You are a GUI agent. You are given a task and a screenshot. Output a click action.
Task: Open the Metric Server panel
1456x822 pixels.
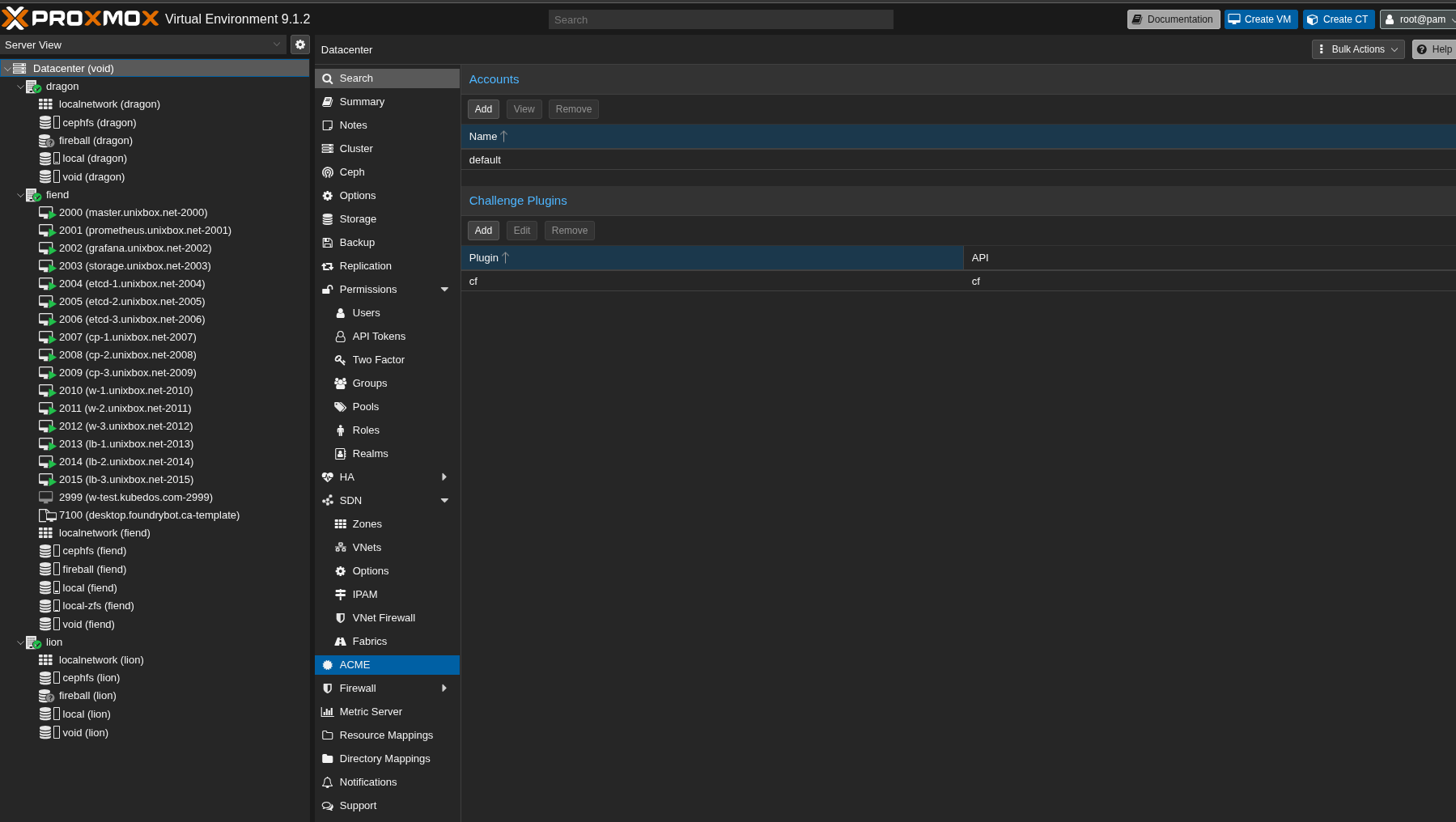[371, 711]
